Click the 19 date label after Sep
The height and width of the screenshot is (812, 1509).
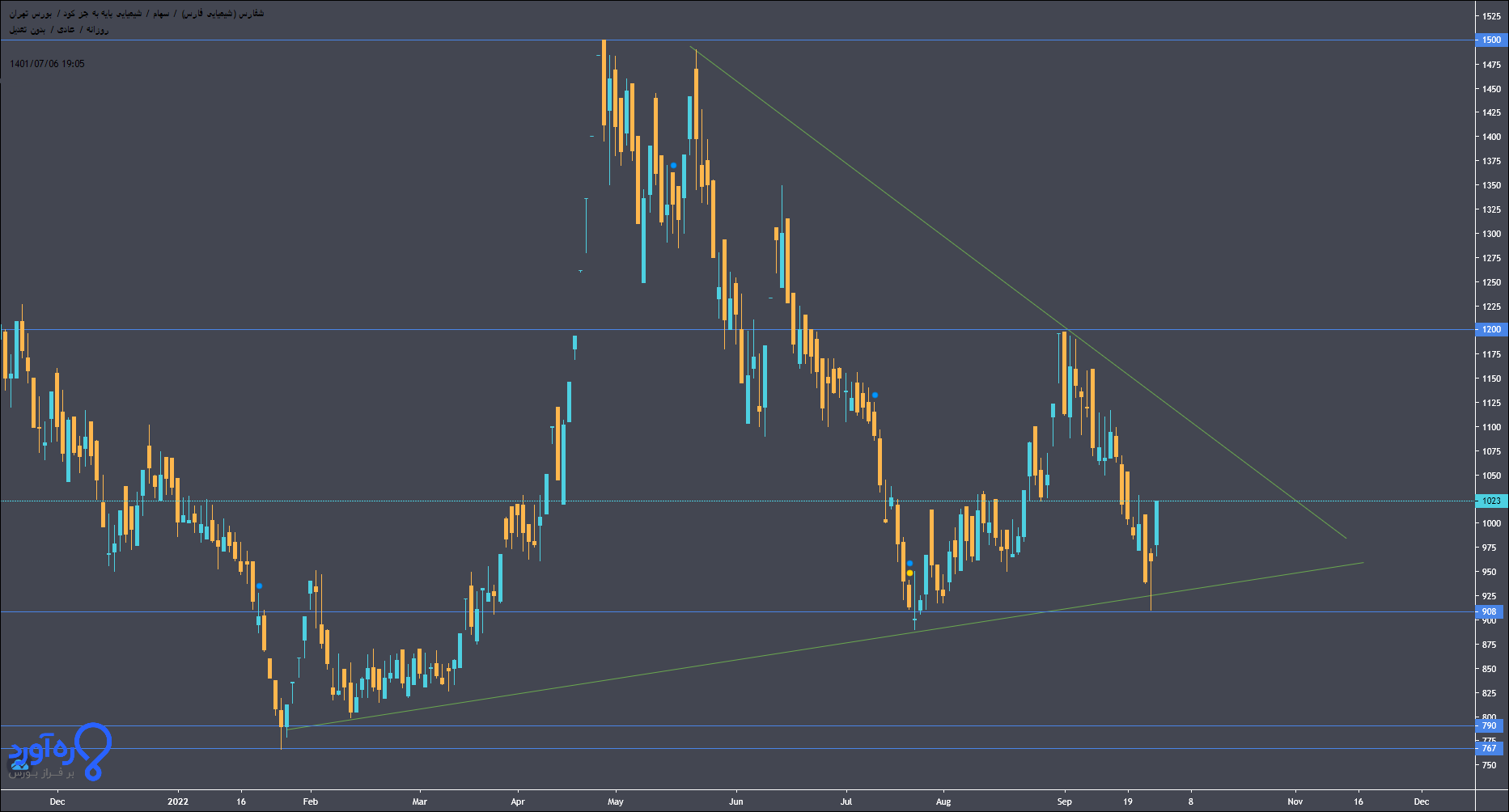[x=1129, y=801]
